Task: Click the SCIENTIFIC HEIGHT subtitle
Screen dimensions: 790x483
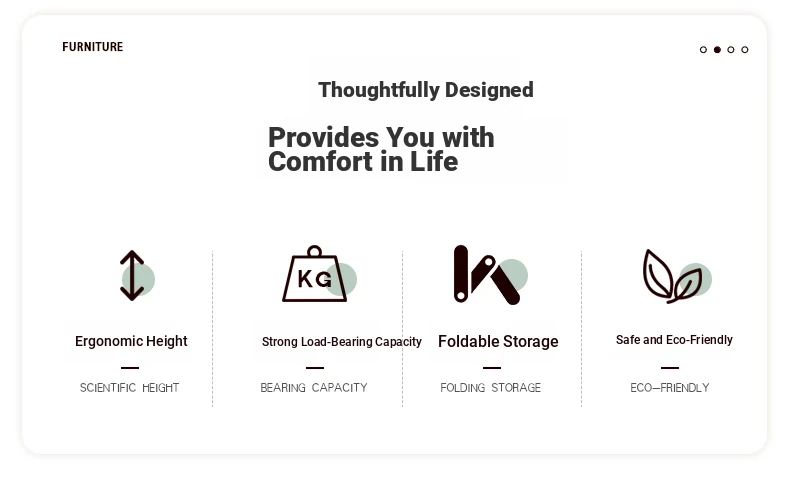Action: [129, 388]
